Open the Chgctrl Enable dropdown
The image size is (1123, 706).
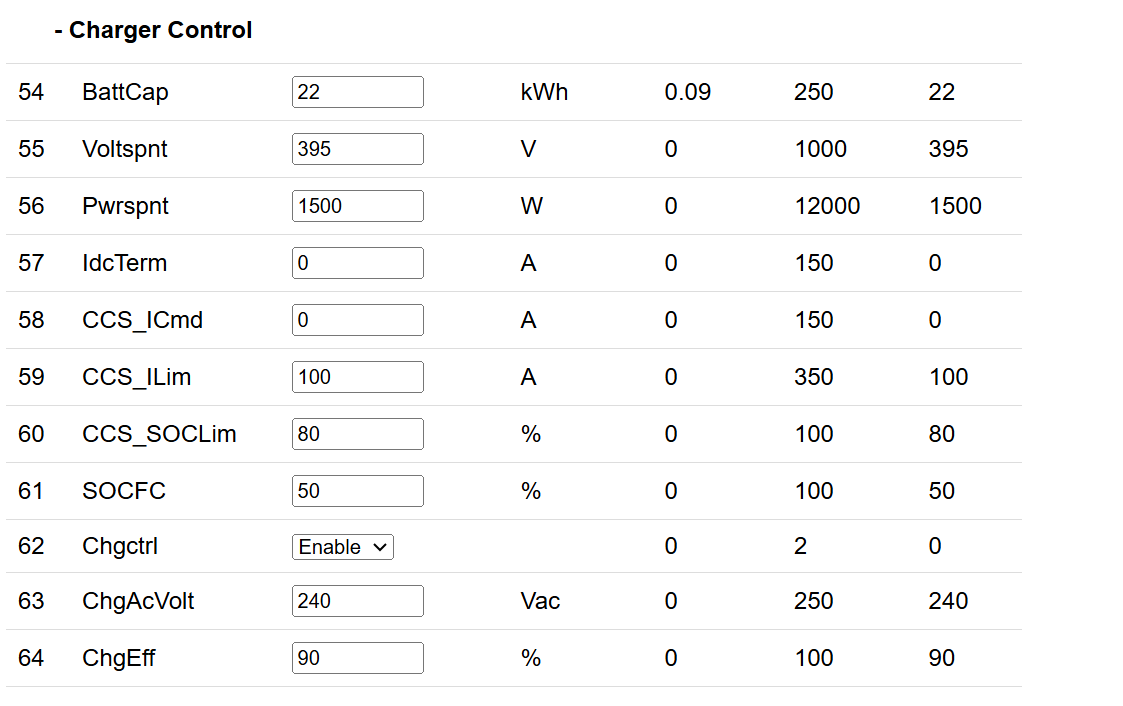[x=343, y=547]
